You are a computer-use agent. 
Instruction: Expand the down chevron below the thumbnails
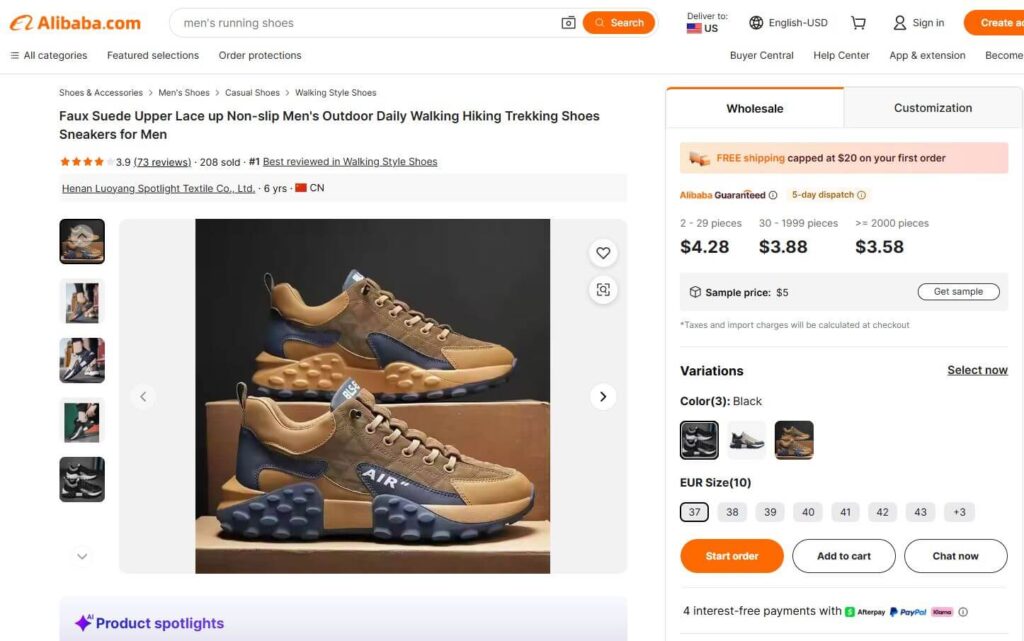click(x=81, y=556)
